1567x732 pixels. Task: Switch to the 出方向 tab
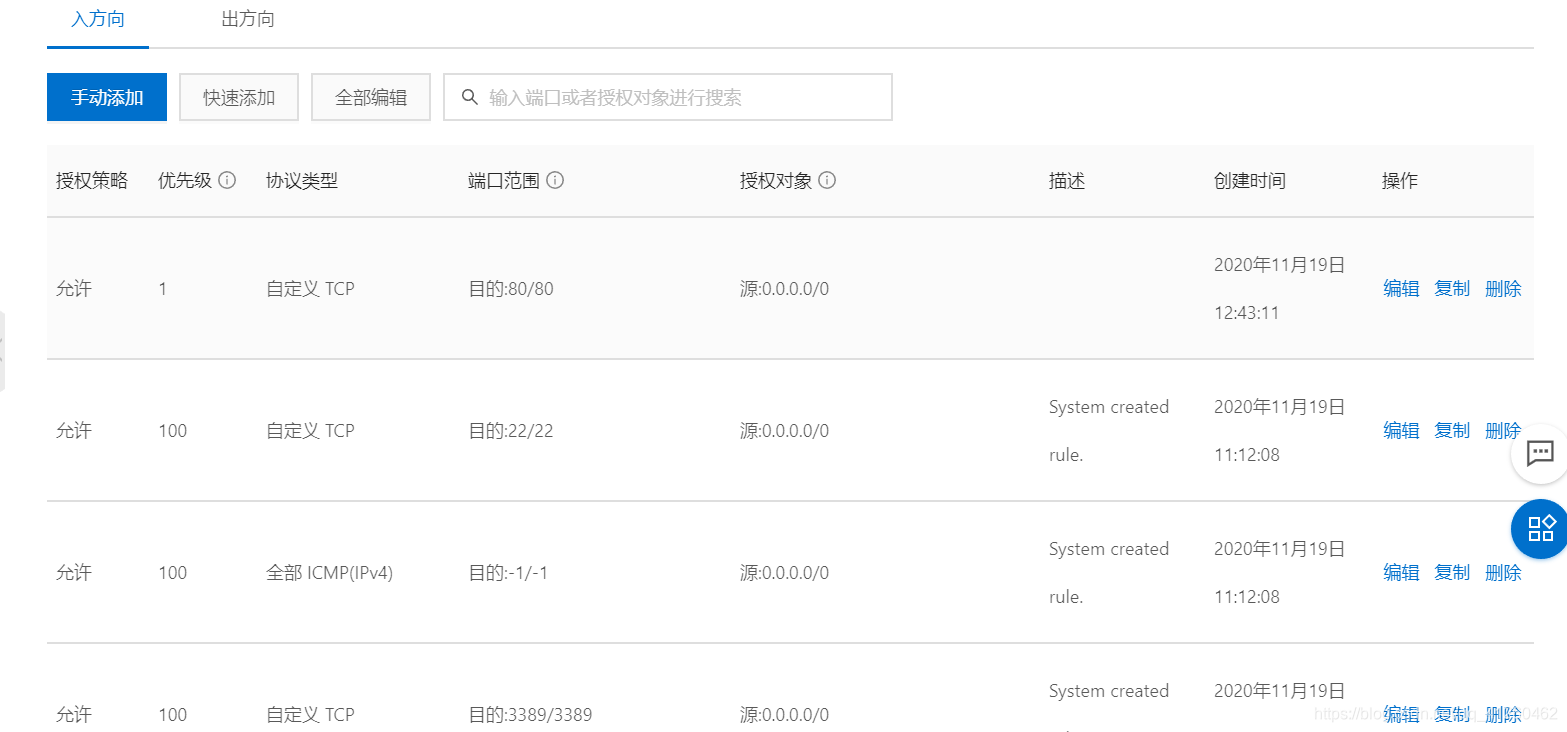point(248,19)
